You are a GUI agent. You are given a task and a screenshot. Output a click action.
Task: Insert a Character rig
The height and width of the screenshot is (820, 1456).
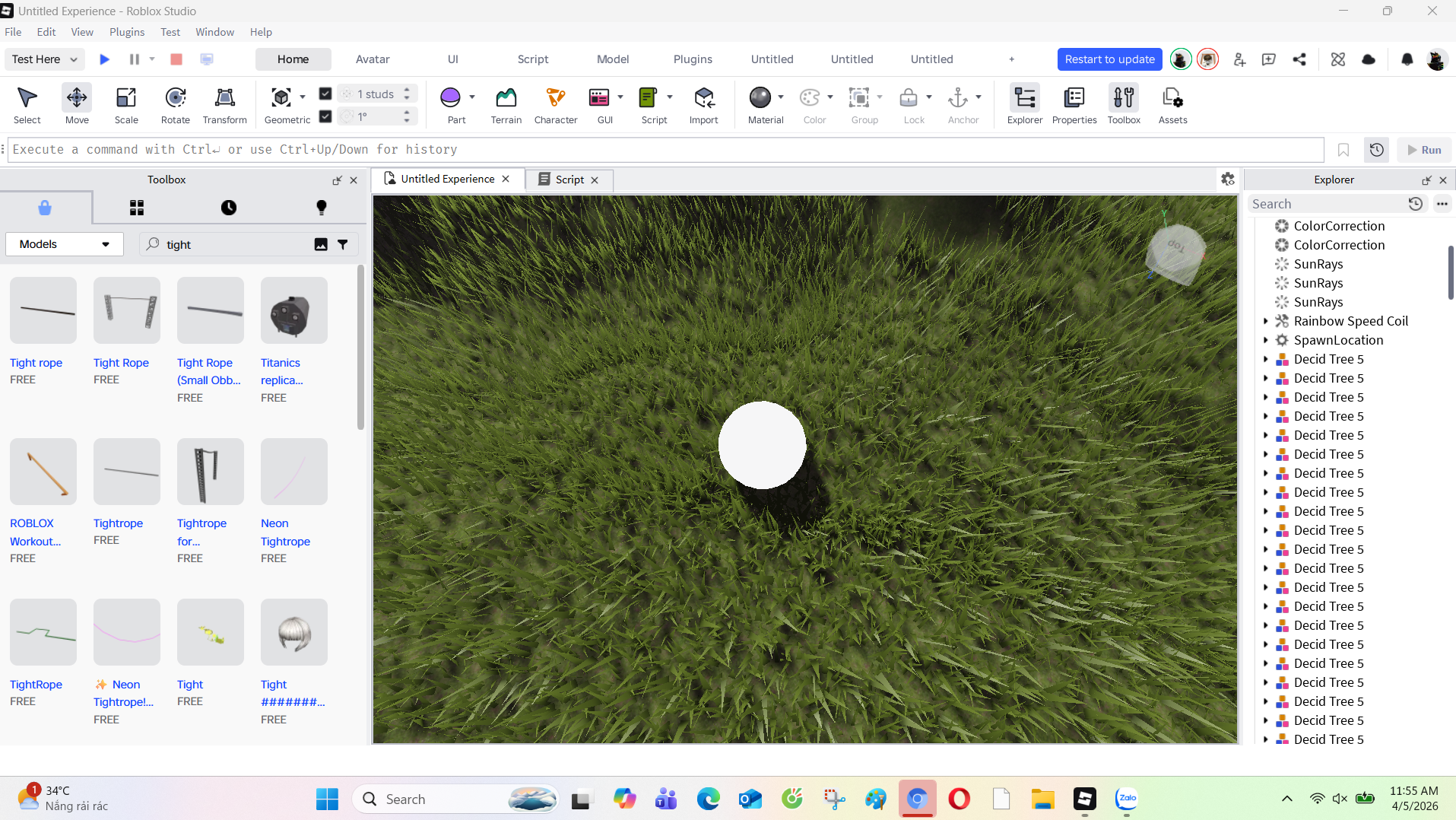pyautogui.click(x=555, y=104)
